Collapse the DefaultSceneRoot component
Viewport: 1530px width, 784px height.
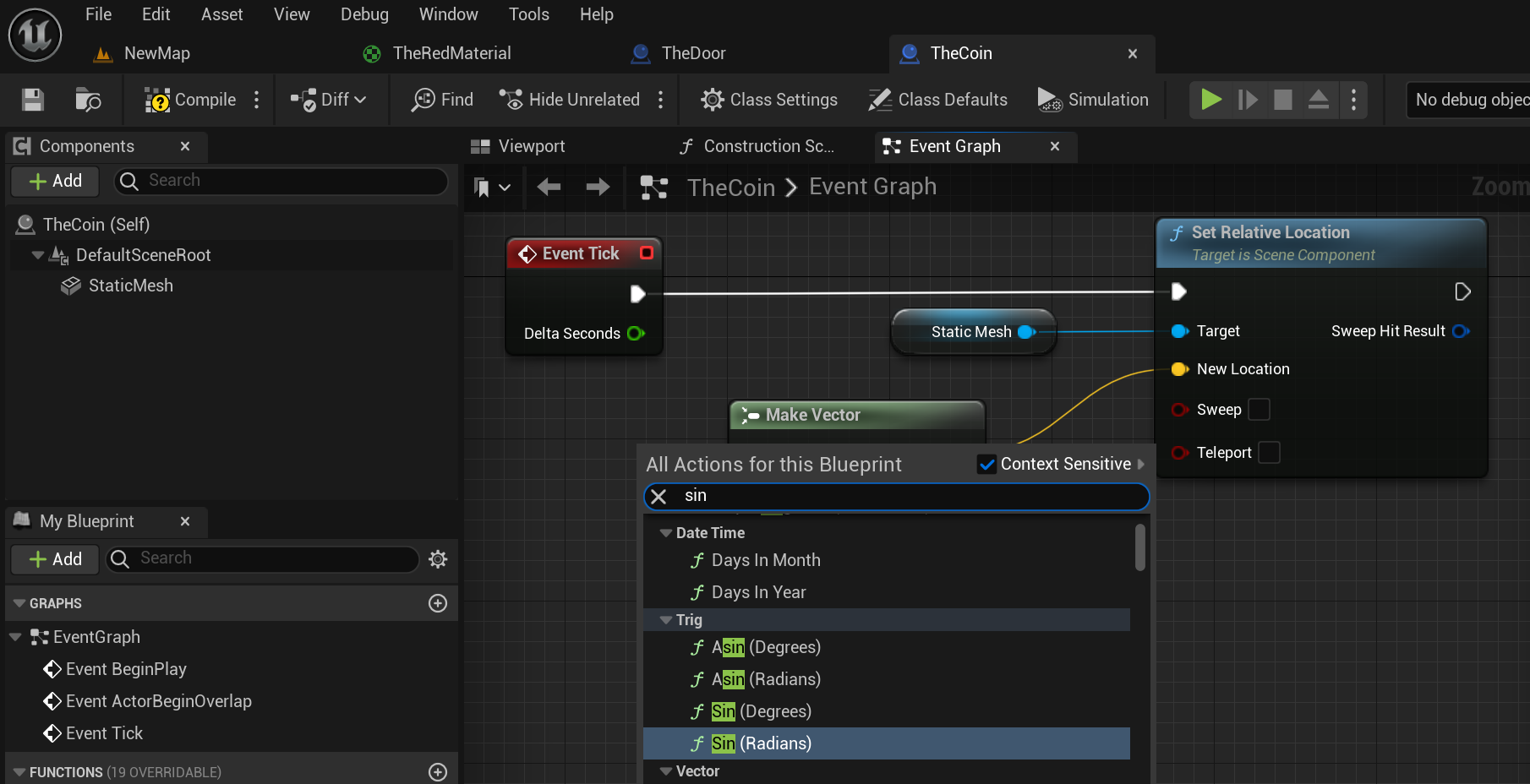(x=38, y=255)
